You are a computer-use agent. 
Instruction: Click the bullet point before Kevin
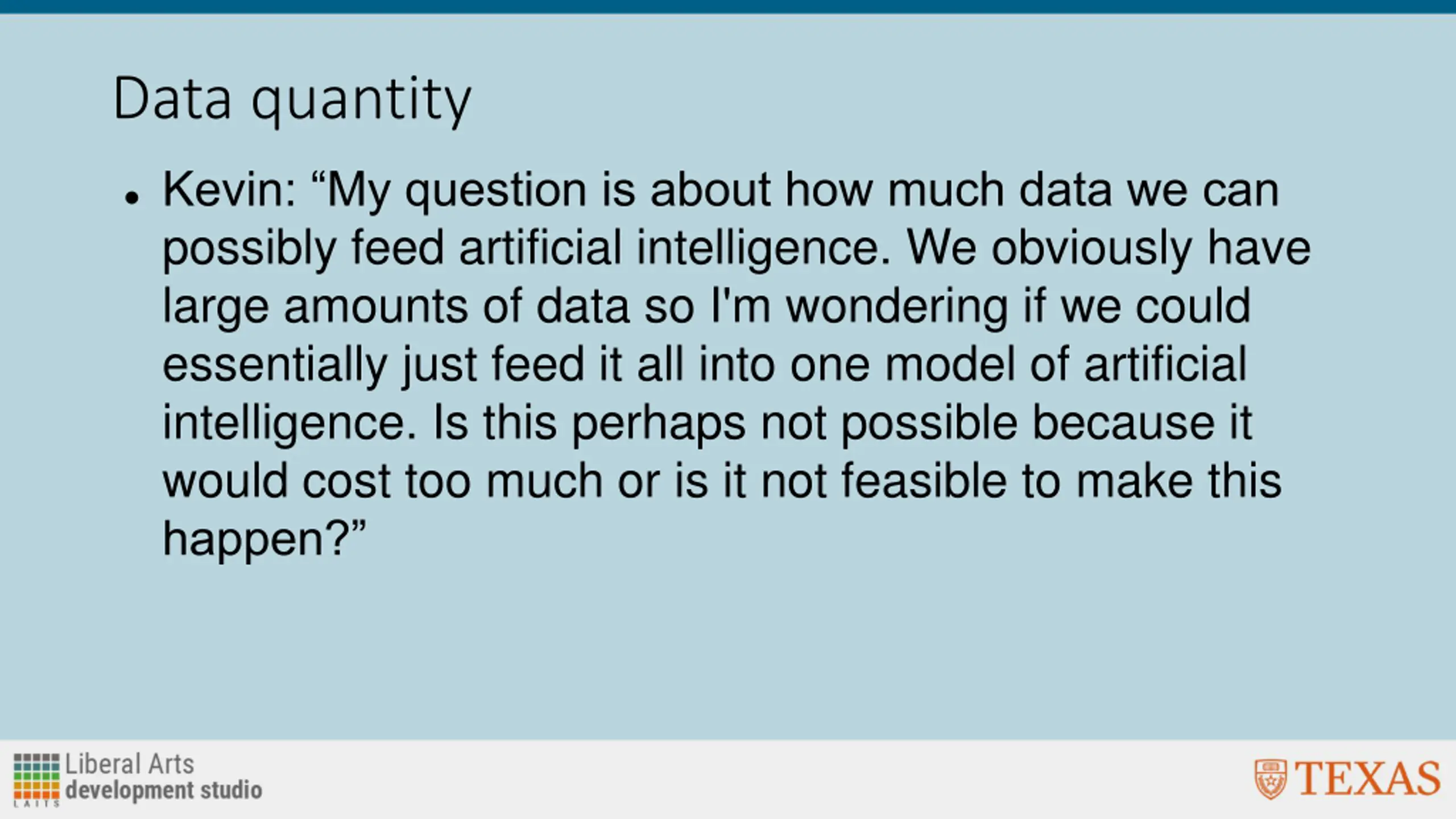(x=132, y=198)
